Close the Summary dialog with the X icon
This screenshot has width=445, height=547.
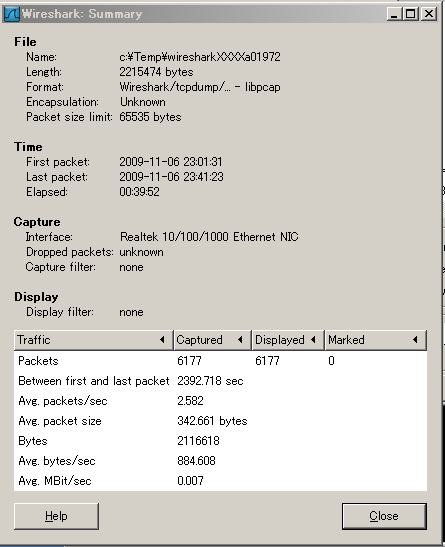428,14
